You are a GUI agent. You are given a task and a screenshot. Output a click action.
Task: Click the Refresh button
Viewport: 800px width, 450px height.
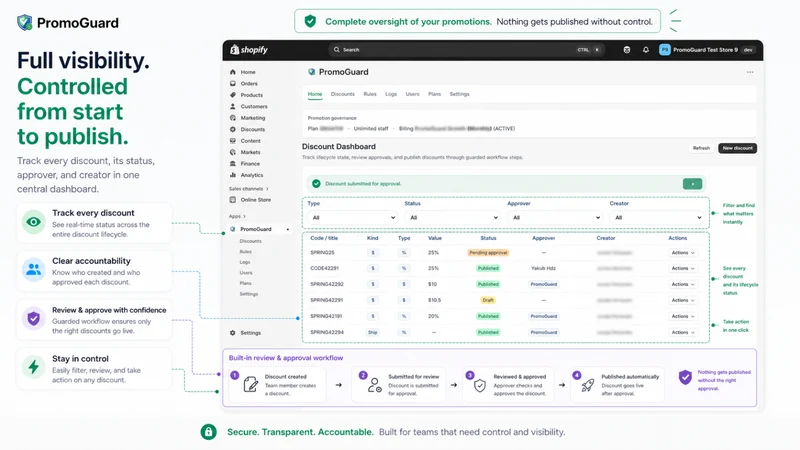[x=701, y=148]
